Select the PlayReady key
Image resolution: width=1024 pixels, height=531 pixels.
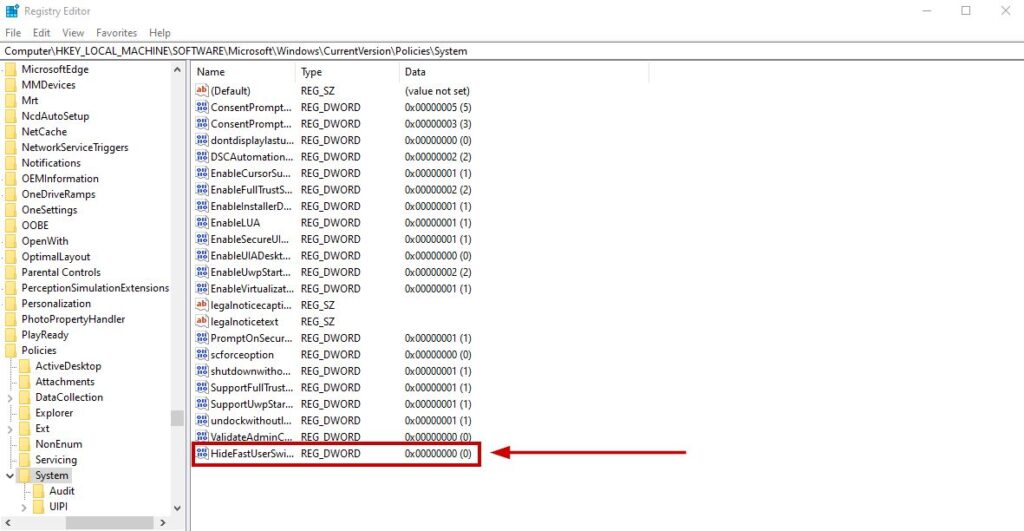(x=45, y=335)
